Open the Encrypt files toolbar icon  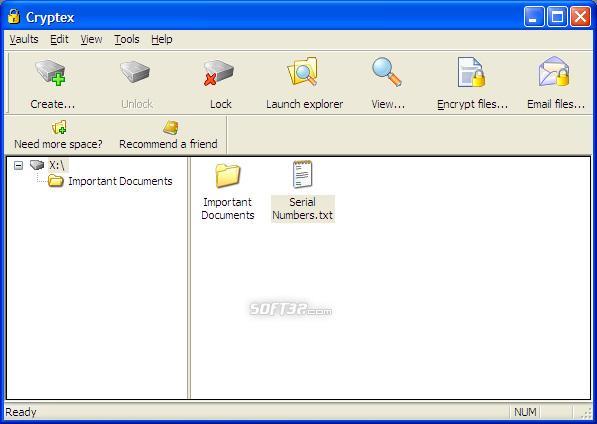(471, 72)
